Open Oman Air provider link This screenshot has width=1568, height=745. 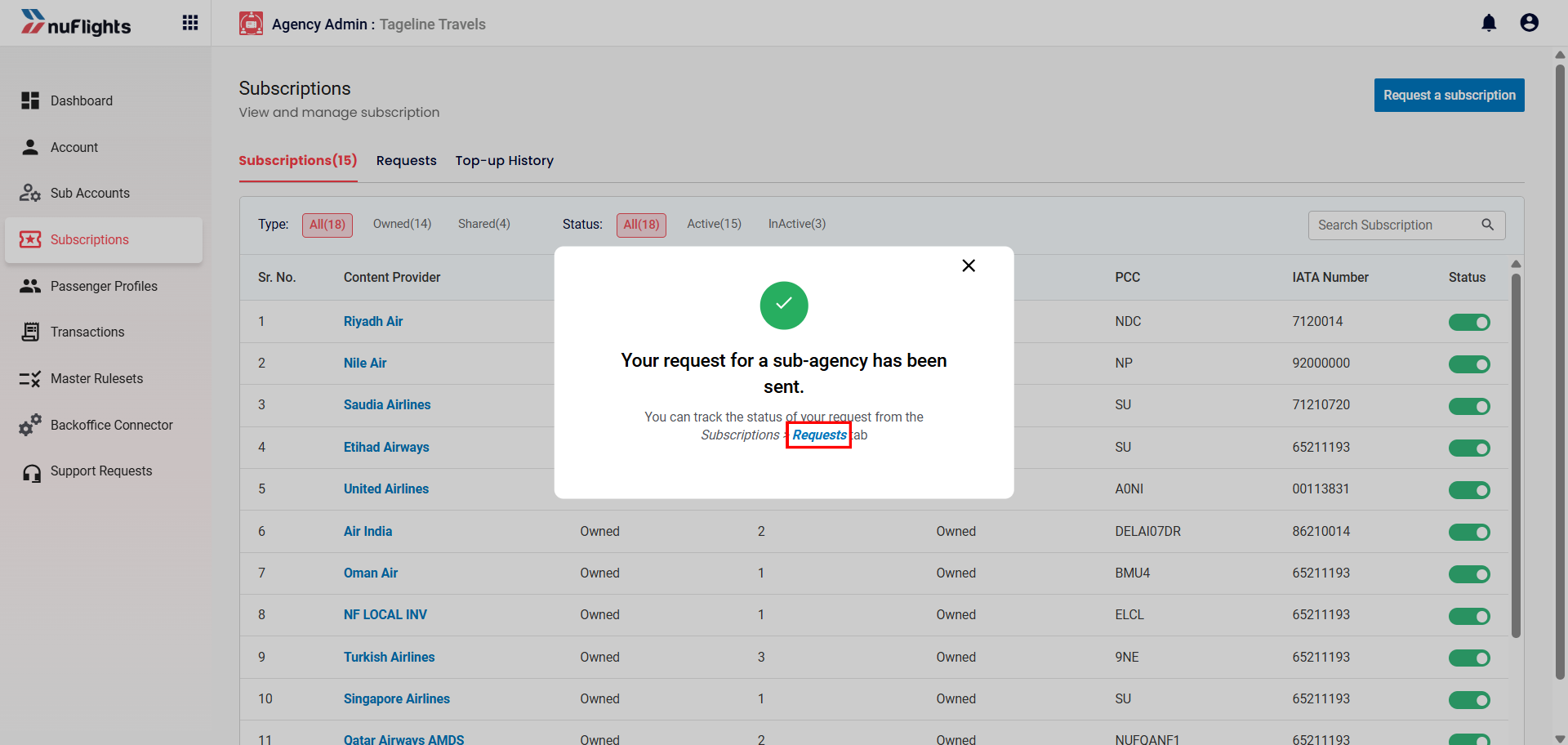tap(371, 573)
